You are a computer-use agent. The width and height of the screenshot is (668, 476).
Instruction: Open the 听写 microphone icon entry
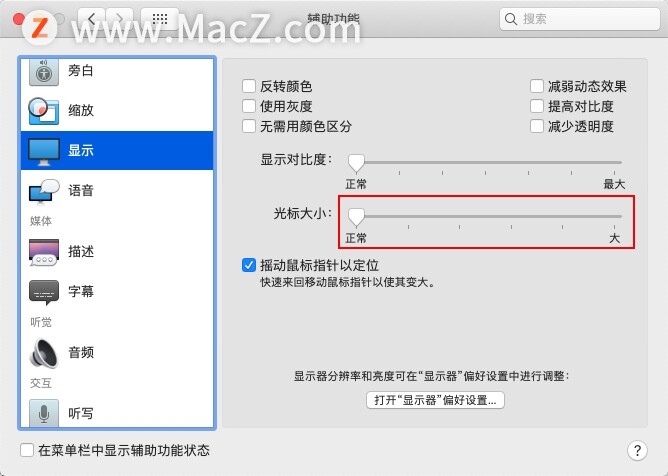(44, 413)
